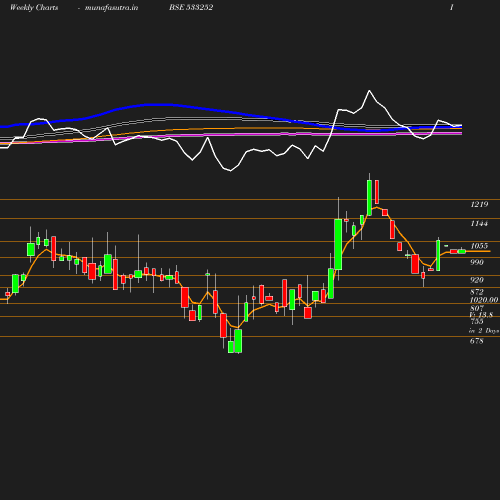
Task: Click the 1055 price level label
Action: [x=479, y=246]
